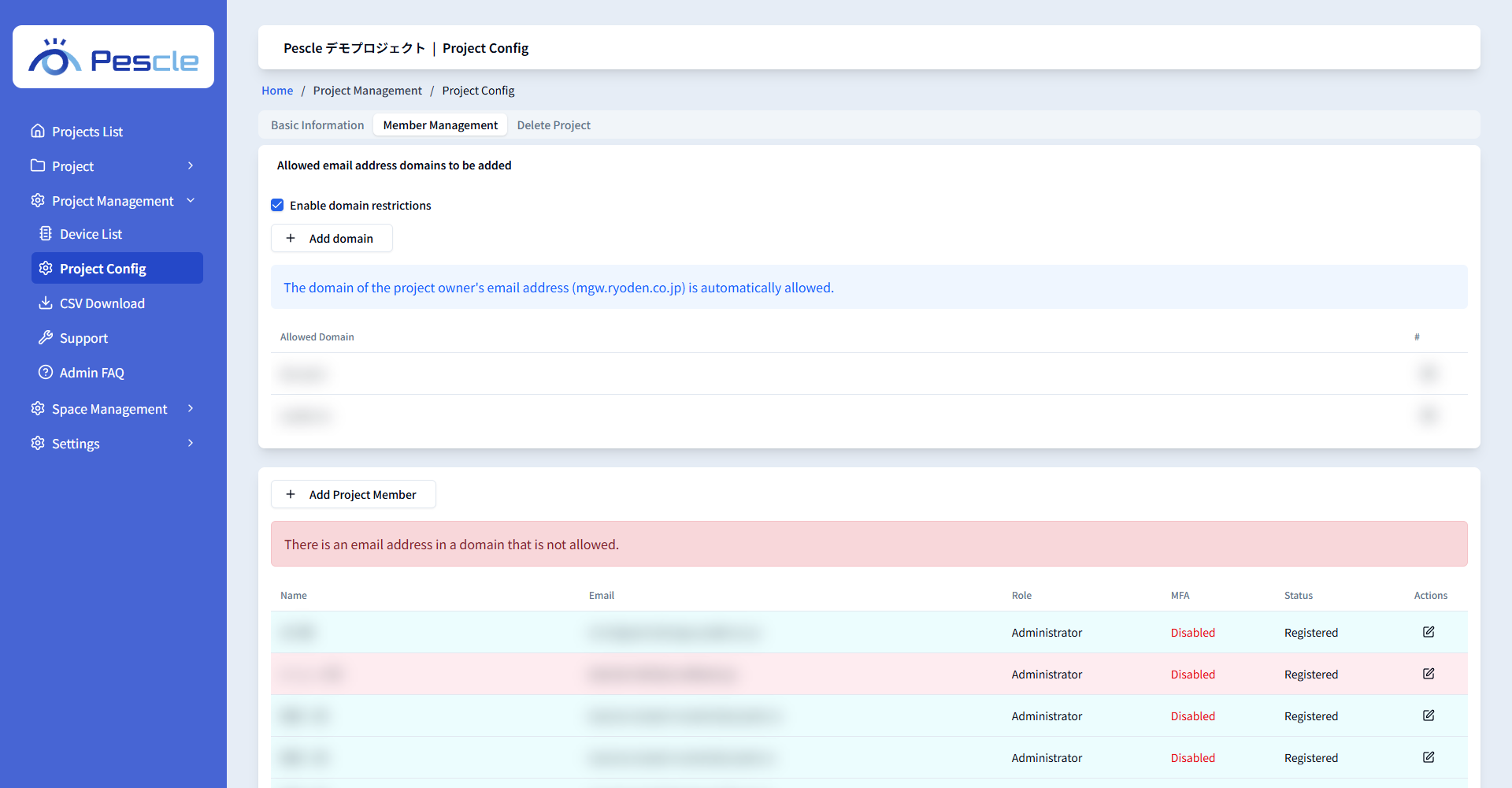Go to Projects List

113,132
